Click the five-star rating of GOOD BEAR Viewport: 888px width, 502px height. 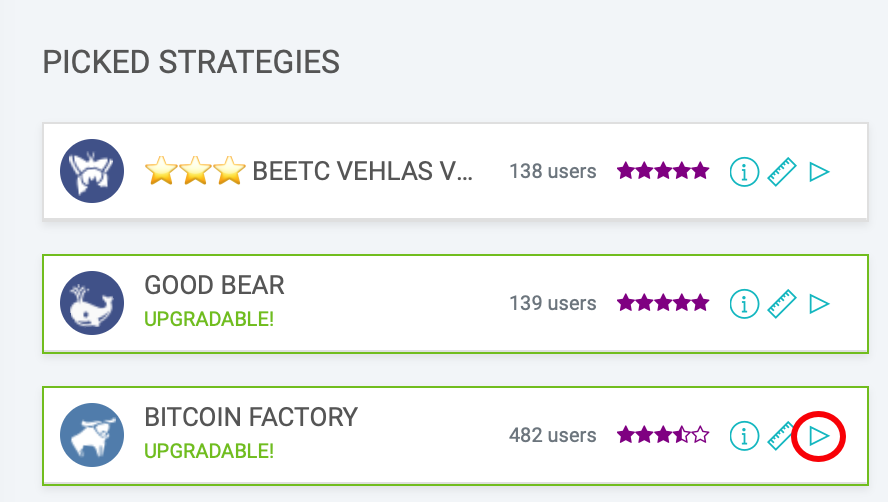663,303
